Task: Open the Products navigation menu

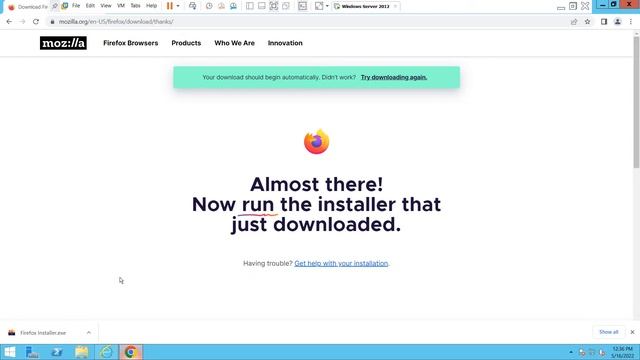Action: click(x=186, y=43)
